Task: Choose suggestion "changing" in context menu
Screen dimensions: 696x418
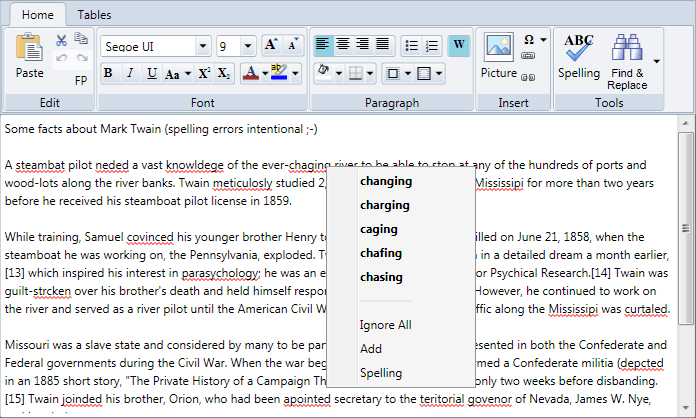Action: pos(386,181)
